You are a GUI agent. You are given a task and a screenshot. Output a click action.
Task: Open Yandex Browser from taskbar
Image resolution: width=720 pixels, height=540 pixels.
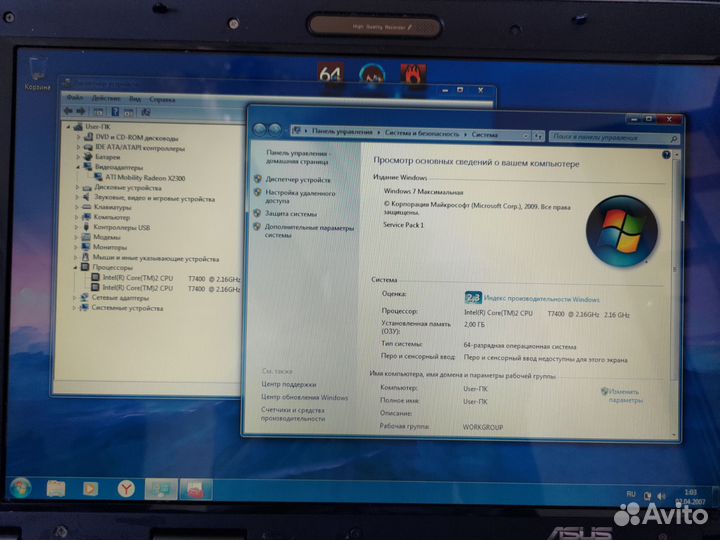(x=125, y=489)
